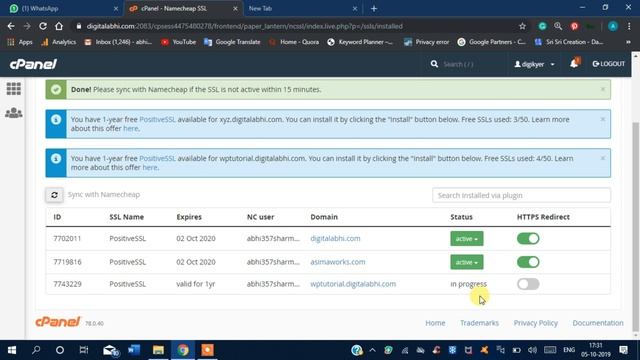Click the ENG language indicator
640x360 pixels.
[x=569, y=350]
